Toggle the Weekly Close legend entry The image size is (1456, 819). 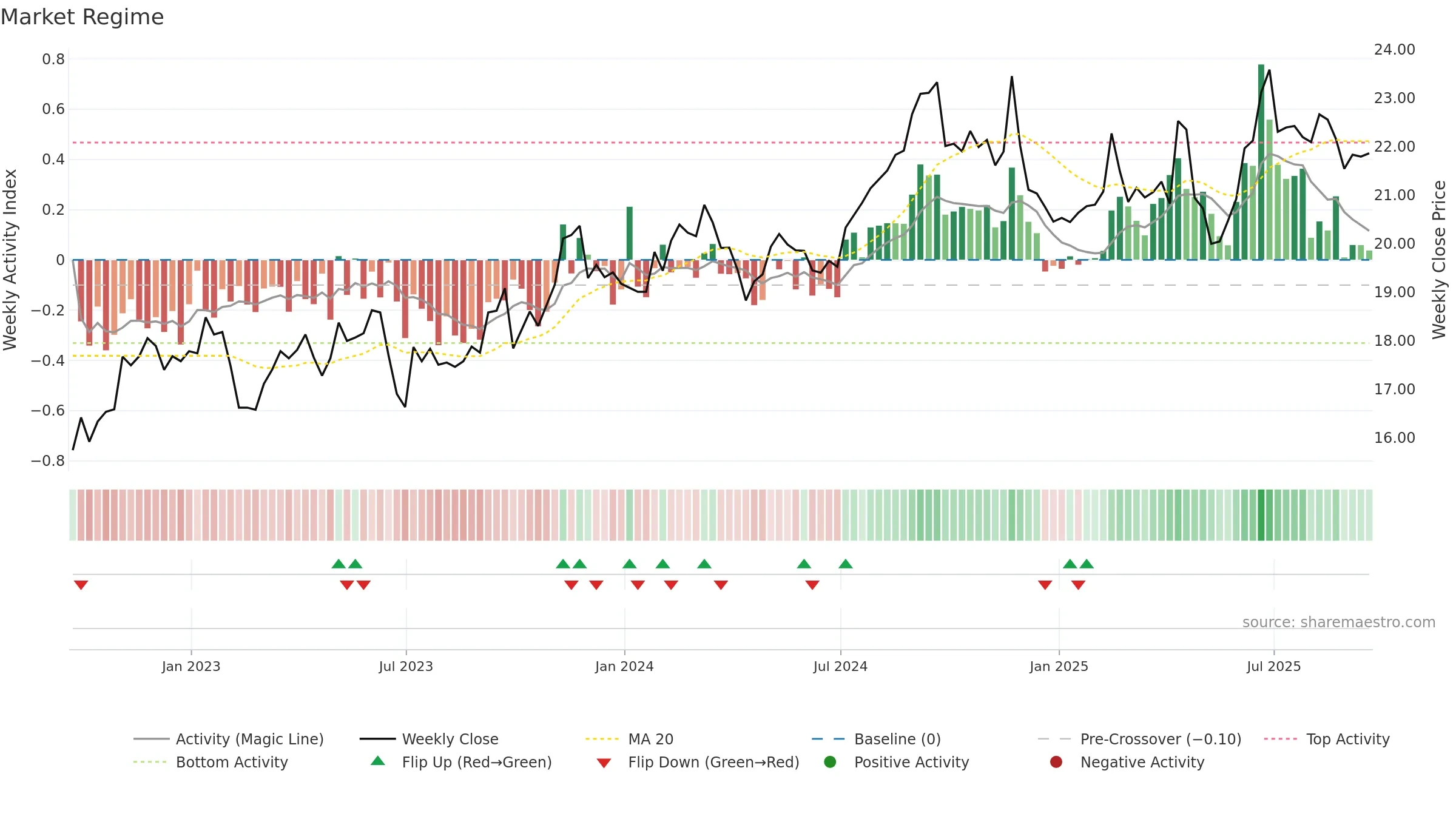pos(429,739)
